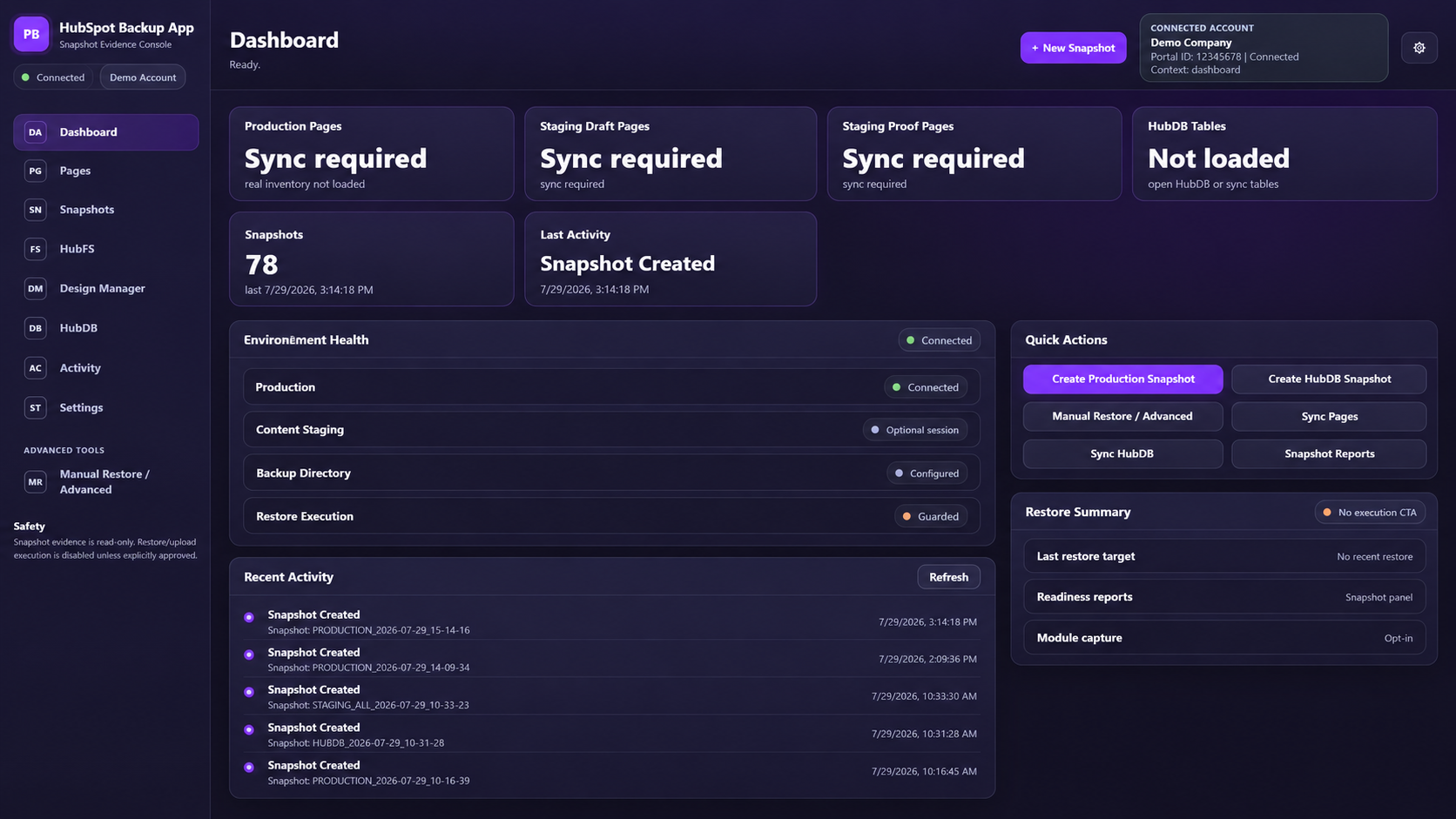The width and height of the screenshot is (1456, 819).
Task: Click the DB HubDB sidebar icon
Action: pos(35,328)
